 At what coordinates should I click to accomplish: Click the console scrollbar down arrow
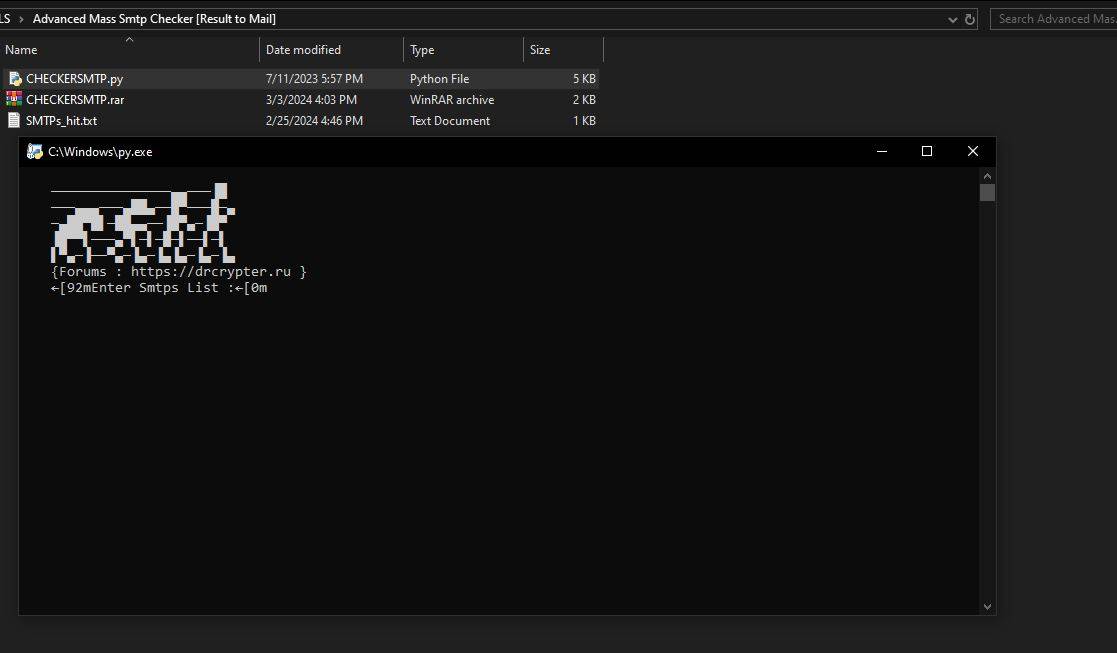point(987,607)
